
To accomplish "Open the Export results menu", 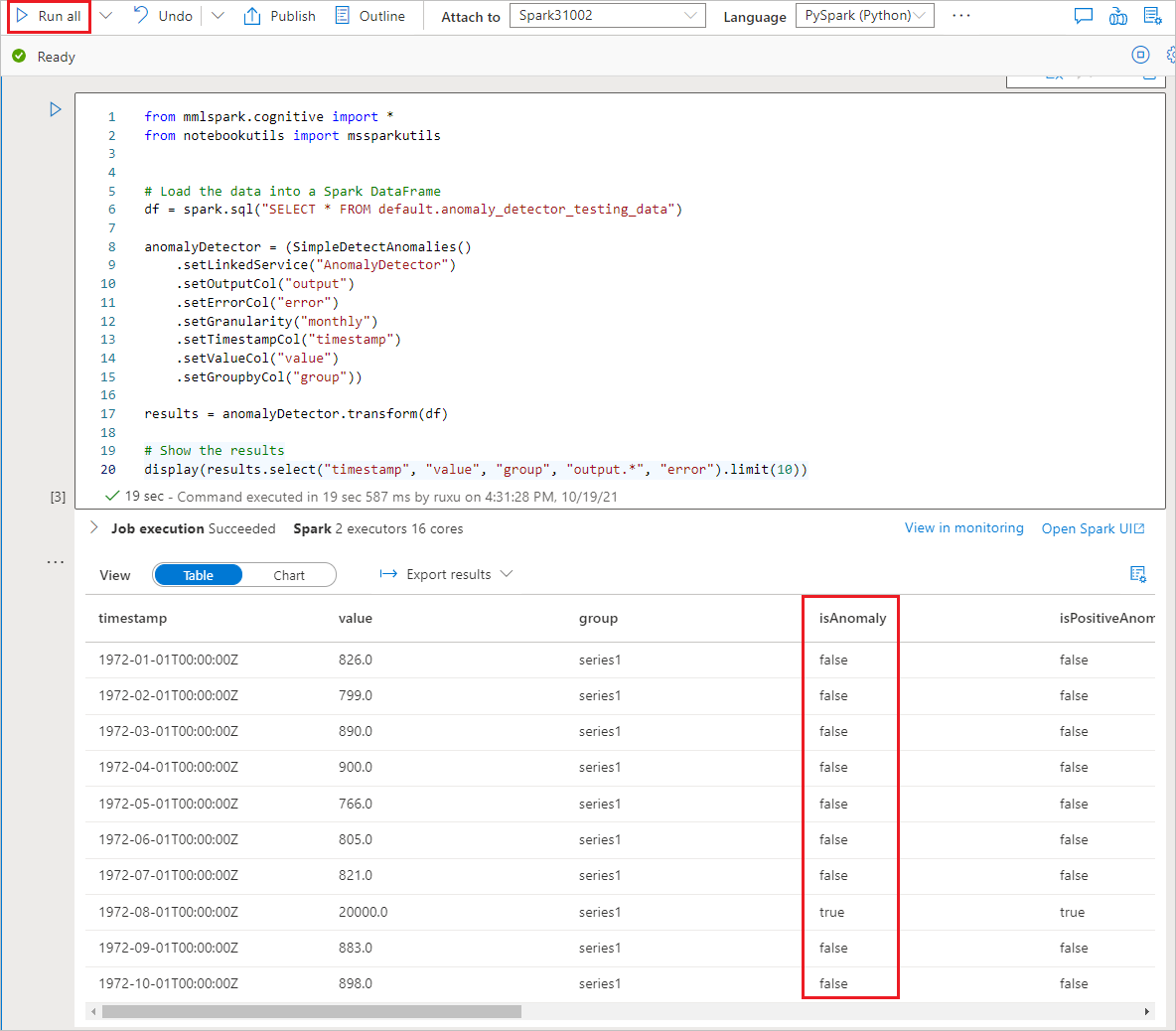I will tap(447, 574).
